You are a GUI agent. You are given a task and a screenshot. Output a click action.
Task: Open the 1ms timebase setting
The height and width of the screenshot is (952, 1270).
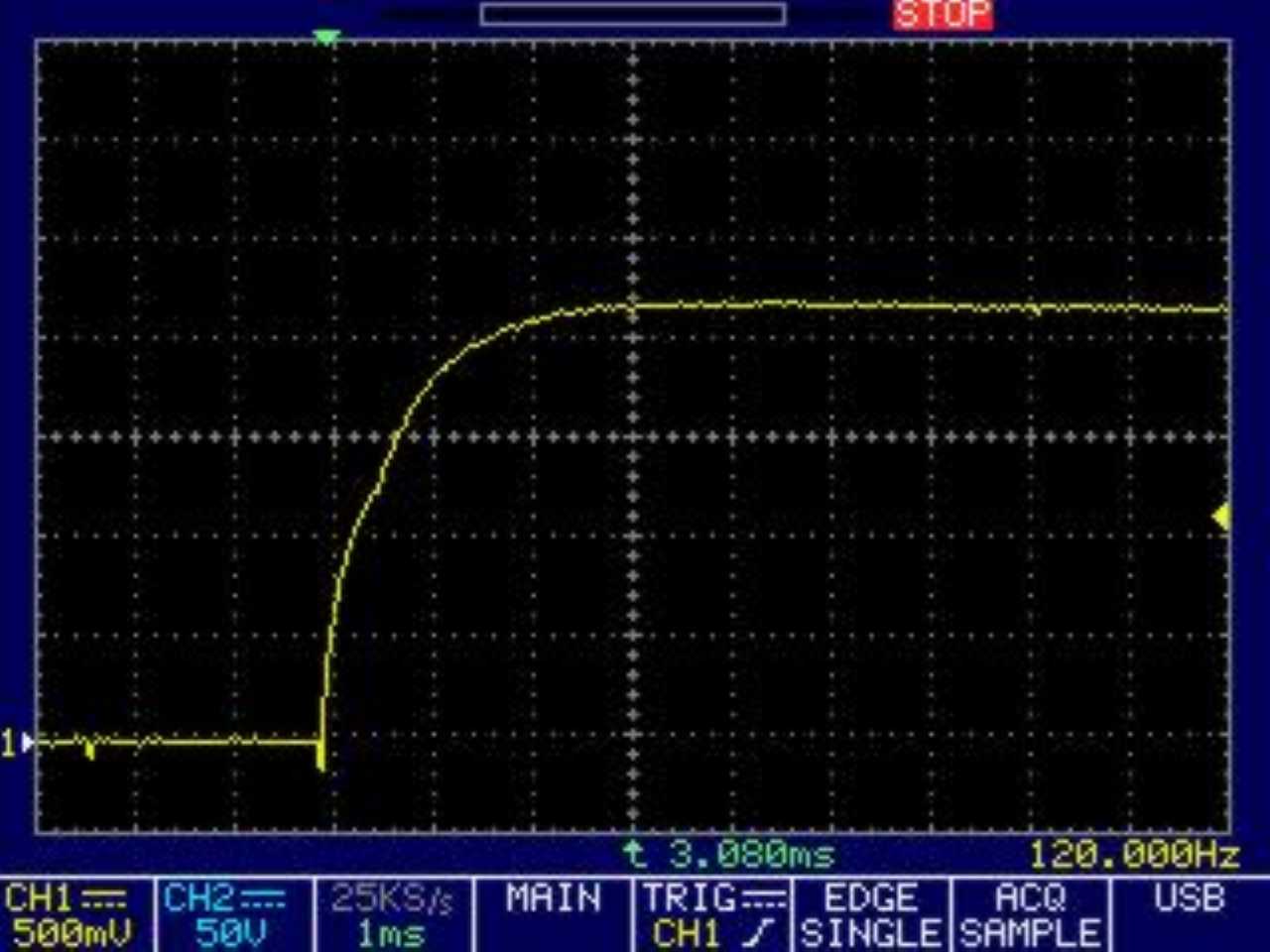(393, 915)
